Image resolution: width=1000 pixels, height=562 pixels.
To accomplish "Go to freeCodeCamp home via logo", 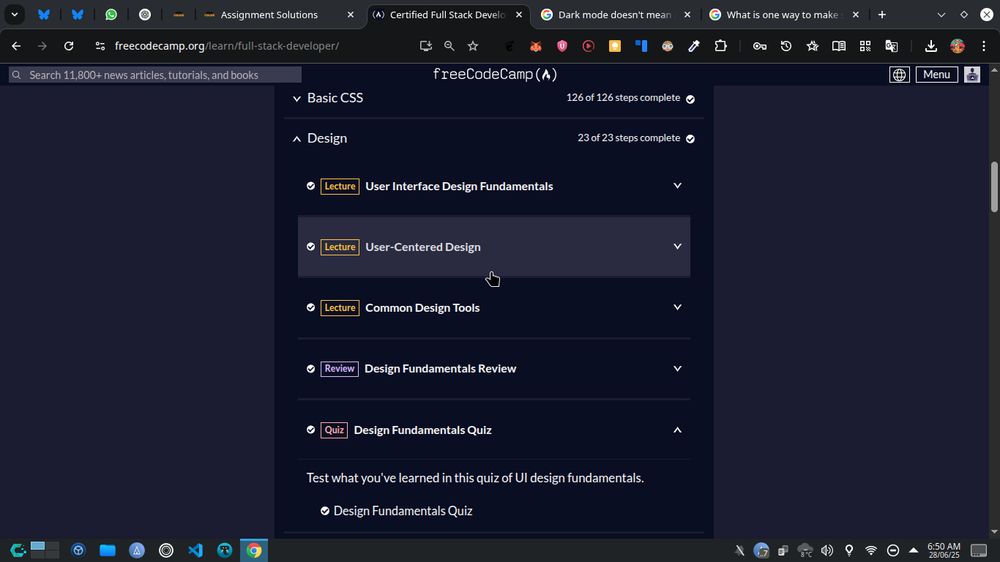I will [495, 75].
